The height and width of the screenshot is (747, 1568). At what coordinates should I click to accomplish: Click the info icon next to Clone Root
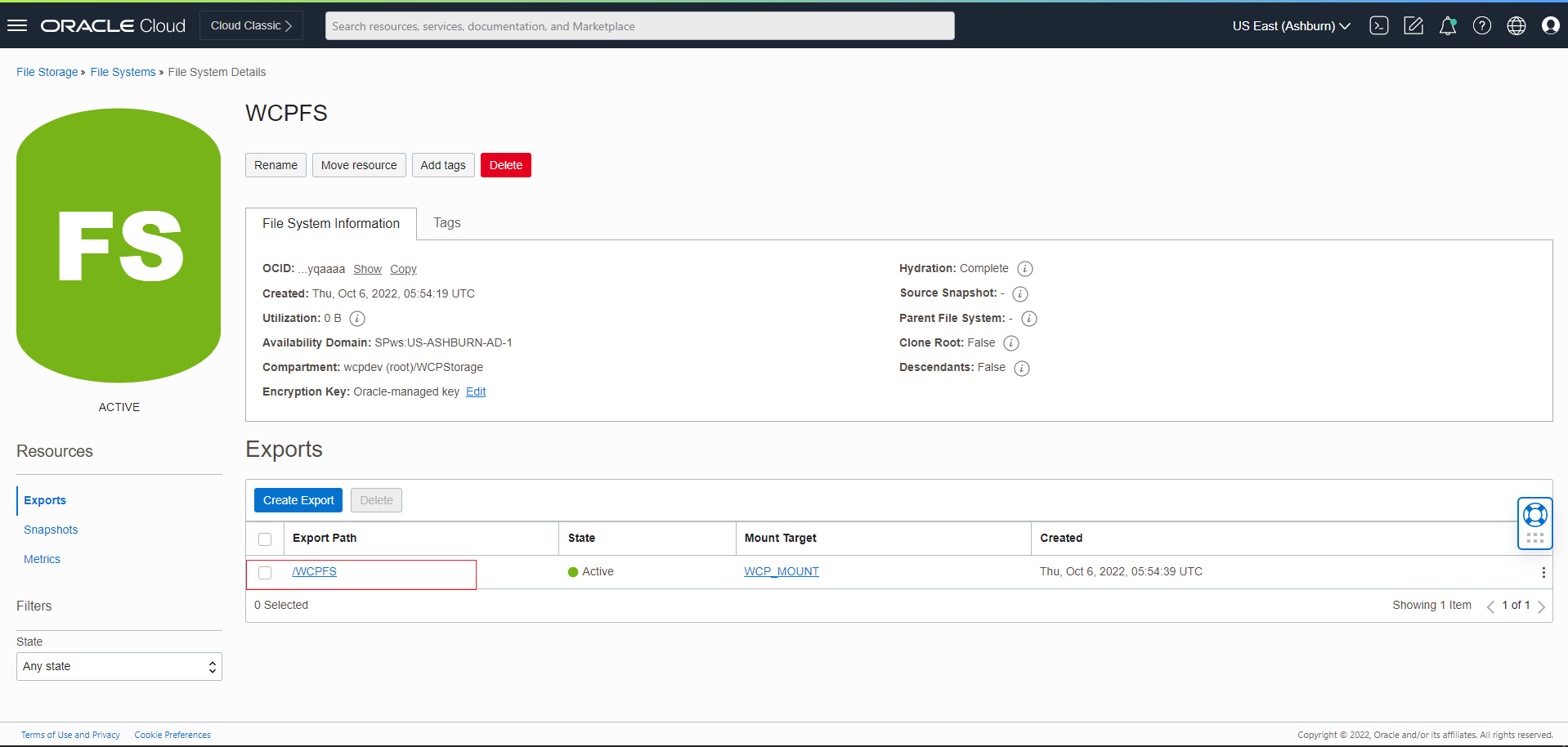point(1011,343)
